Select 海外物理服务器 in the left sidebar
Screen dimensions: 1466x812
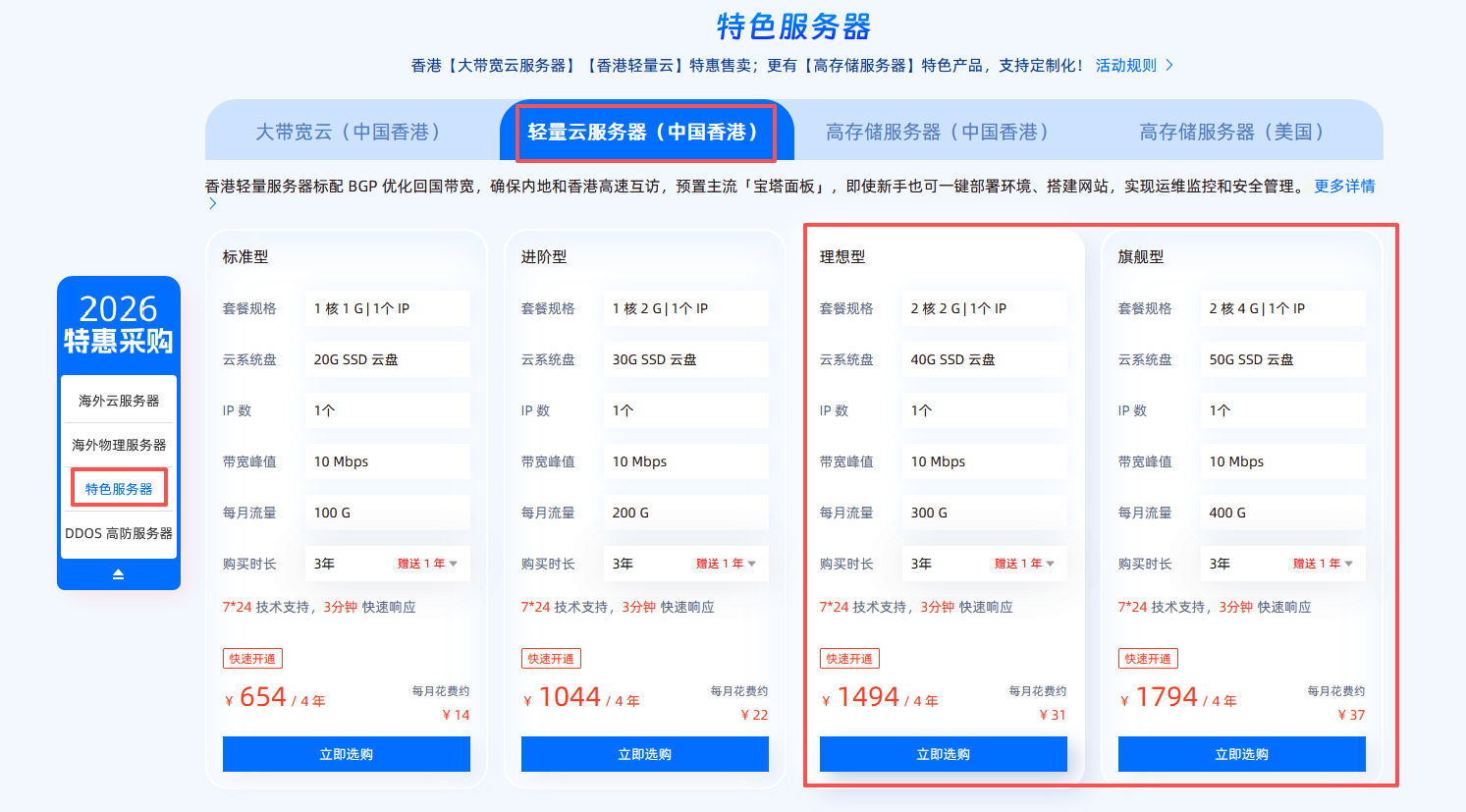click(118, 444)
